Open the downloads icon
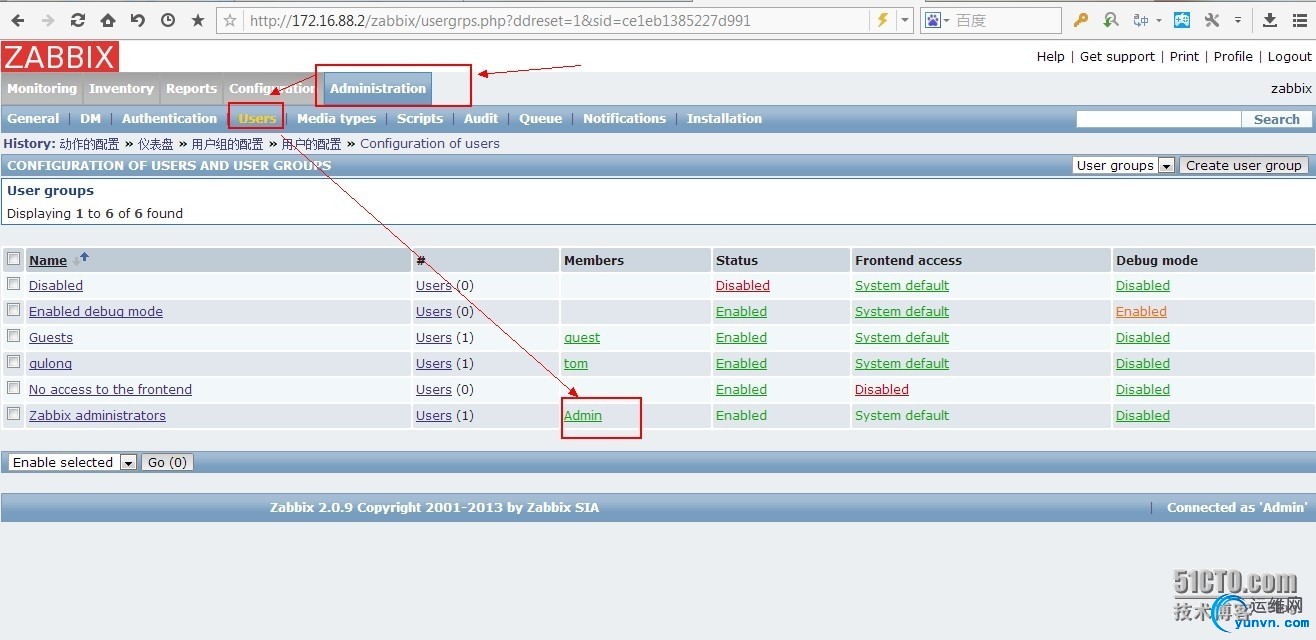The image size is (1316, 640). click(x=1269, y=20)
